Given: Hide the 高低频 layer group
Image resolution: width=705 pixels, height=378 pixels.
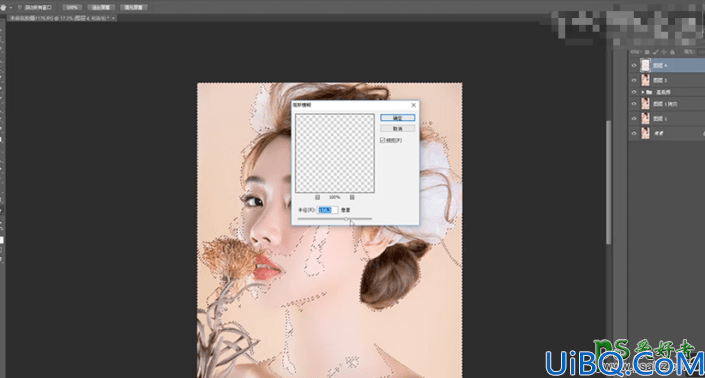Looking at the screenshot, I should point(634,92).
